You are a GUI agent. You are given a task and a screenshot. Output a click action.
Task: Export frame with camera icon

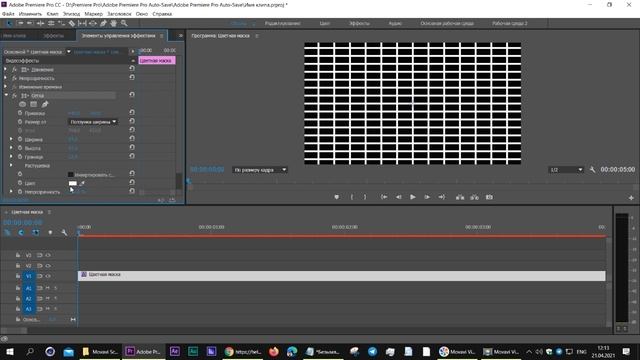click(489, 197)
